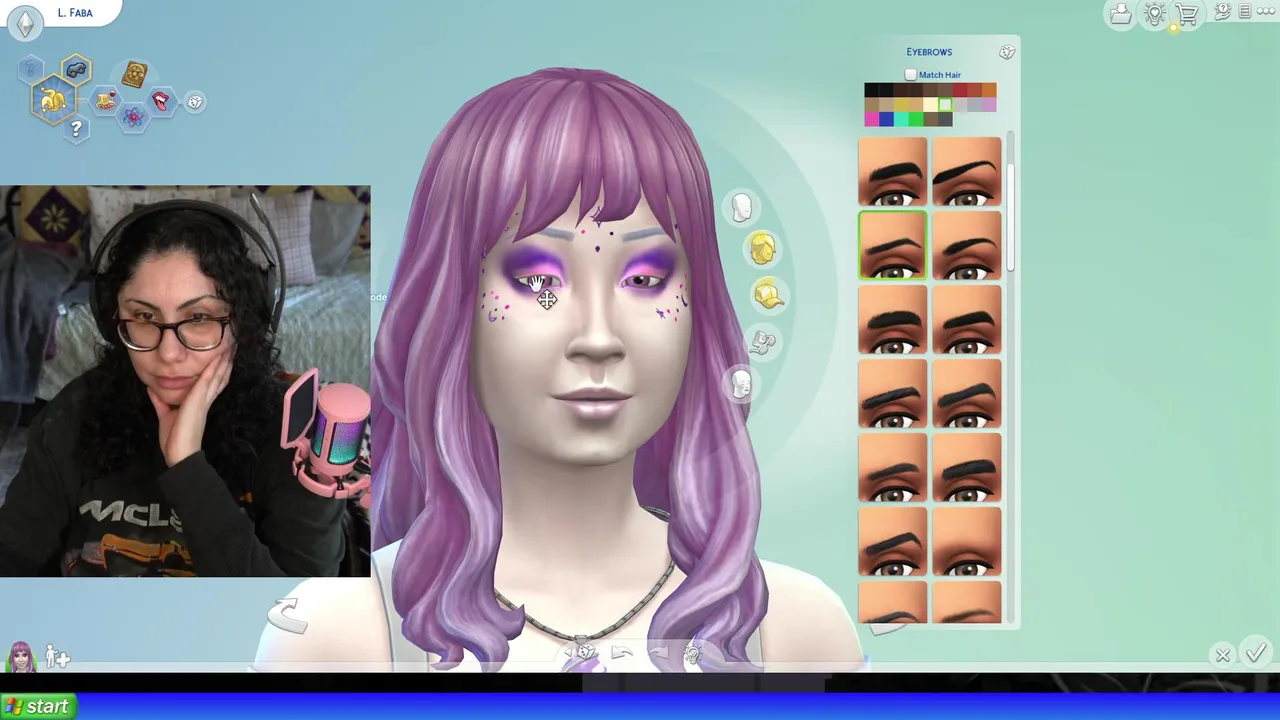
Task: Click the brown aspiration book icon
Action: [x=134, y=74]
